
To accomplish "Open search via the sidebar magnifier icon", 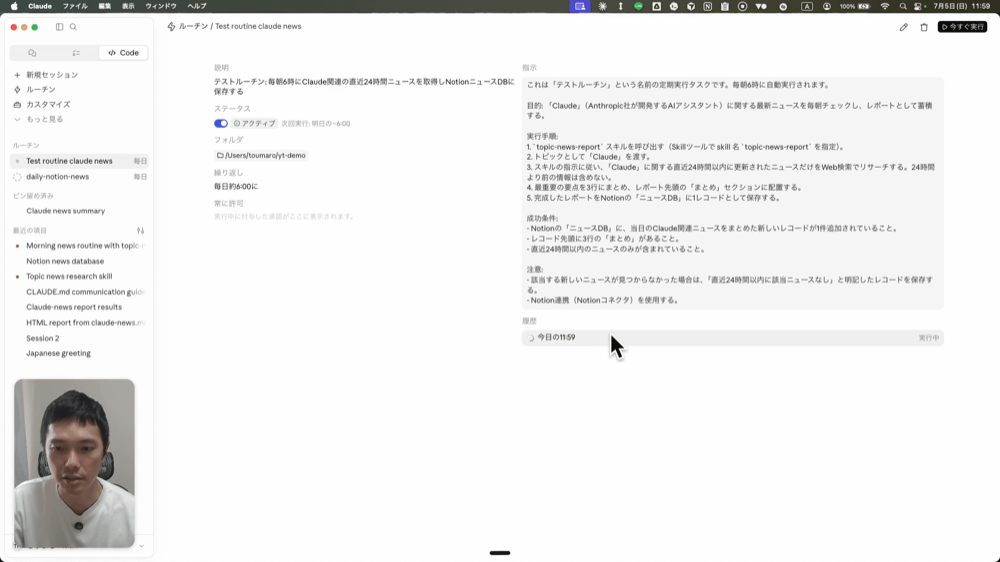I will pos(73,27).
